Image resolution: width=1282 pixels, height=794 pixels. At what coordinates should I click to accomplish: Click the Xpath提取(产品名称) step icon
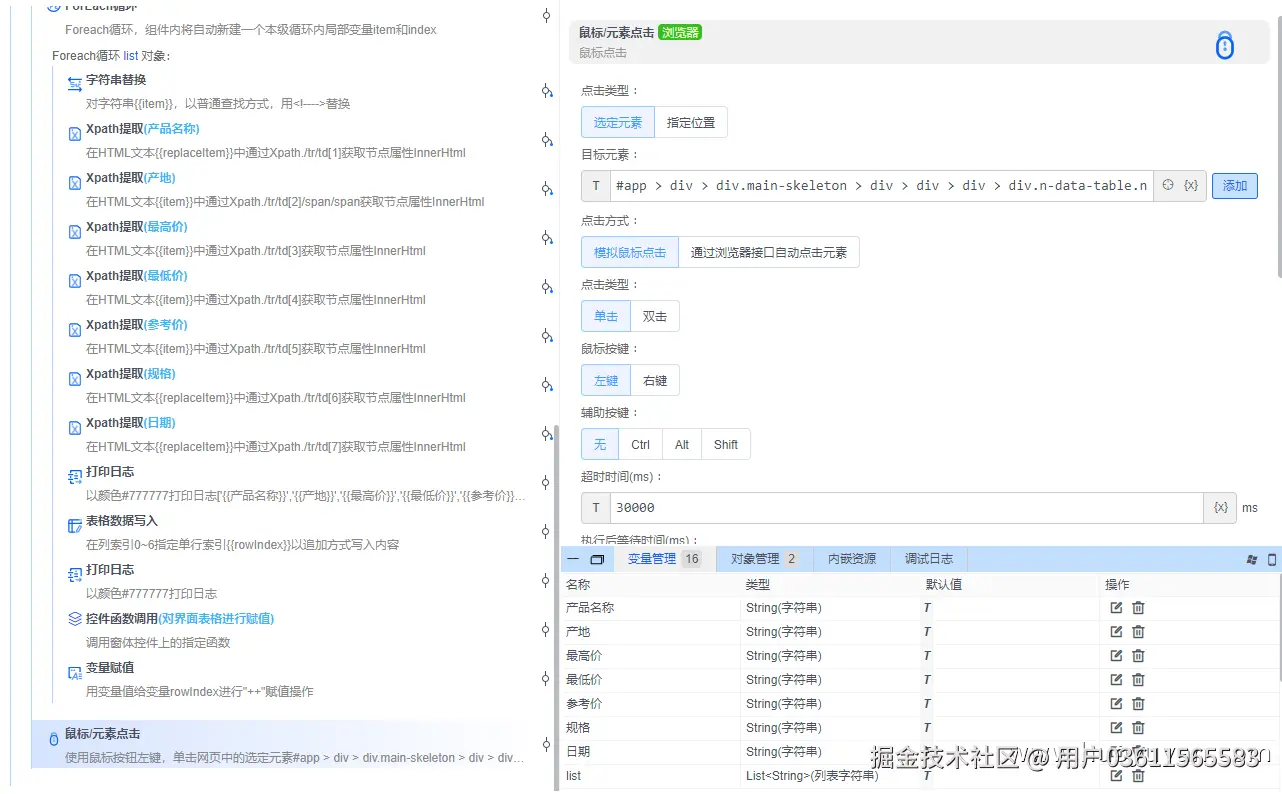tap(74, 133)
